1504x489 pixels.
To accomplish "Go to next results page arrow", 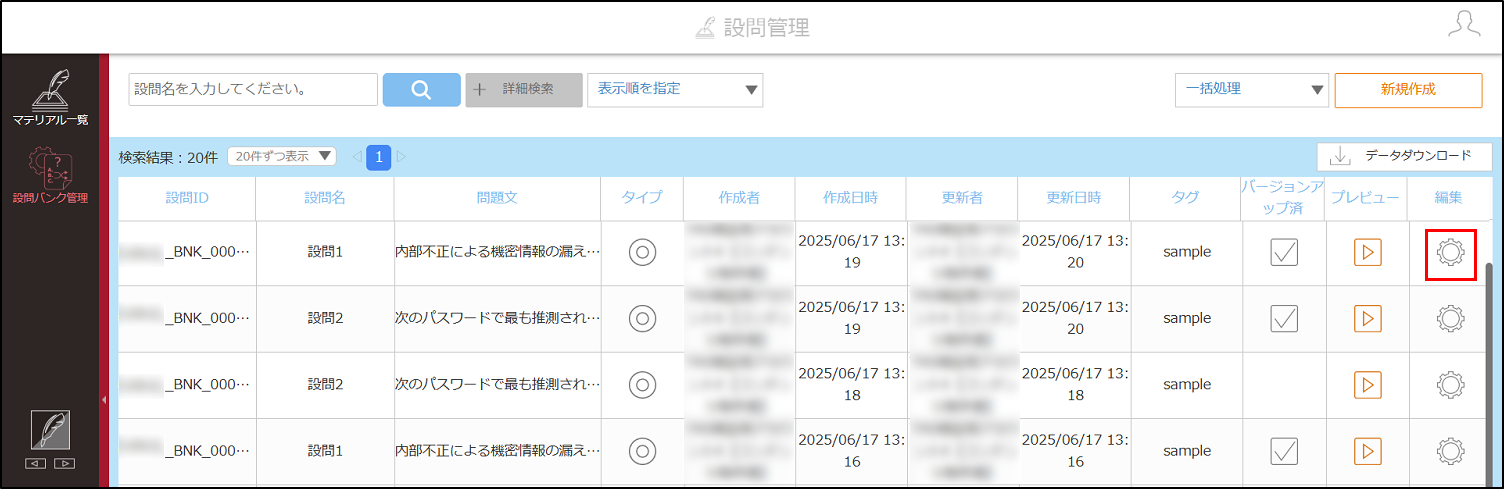I will pos(402,156).
